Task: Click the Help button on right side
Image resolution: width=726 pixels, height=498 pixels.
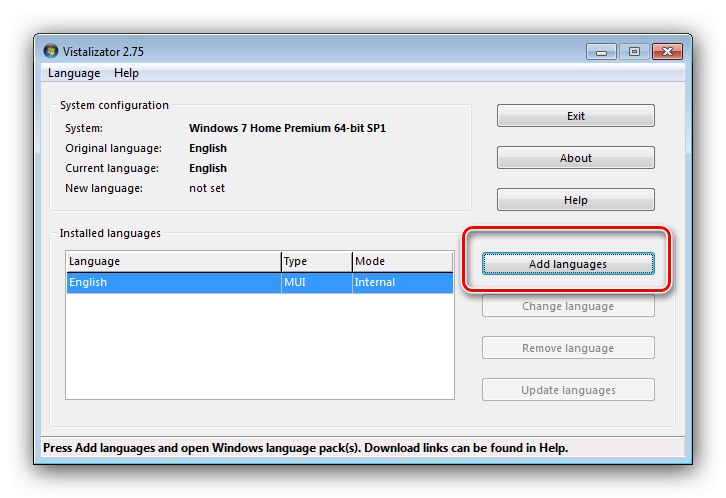Action: [576, 200]
